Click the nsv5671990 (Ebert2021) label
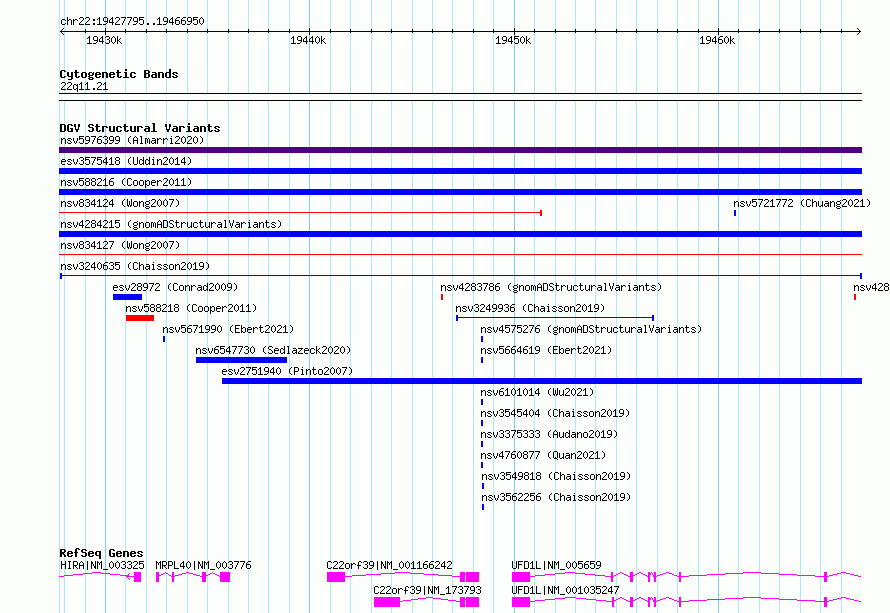Image resolution: width=890 pixels, height=613 pixels. pos(228,329)
